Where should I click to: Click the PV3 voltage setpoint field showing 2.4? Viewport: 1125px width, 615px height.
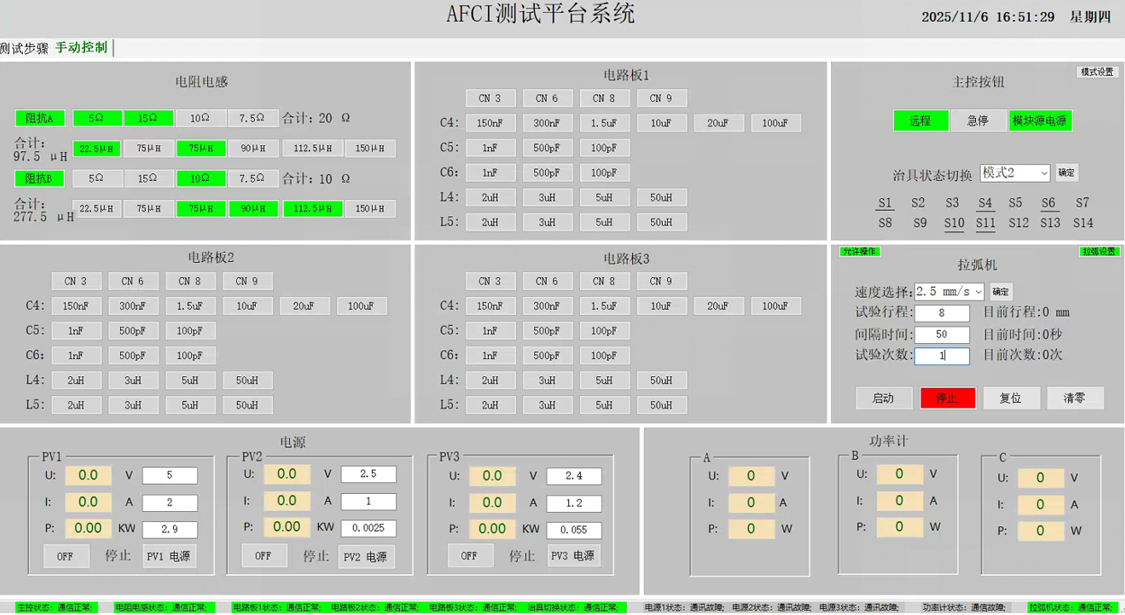coord(573,476)
